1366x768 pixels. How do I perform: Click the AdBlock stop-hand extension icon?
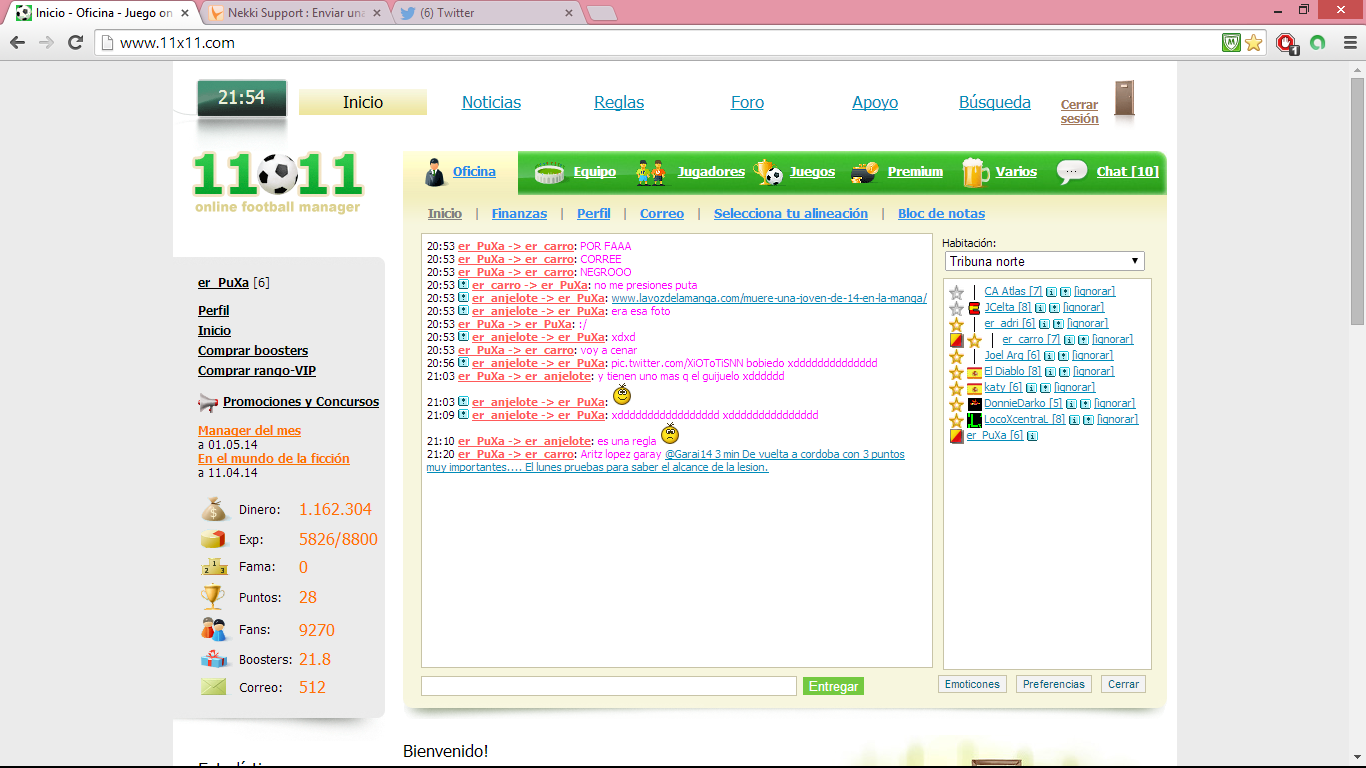1286,43
